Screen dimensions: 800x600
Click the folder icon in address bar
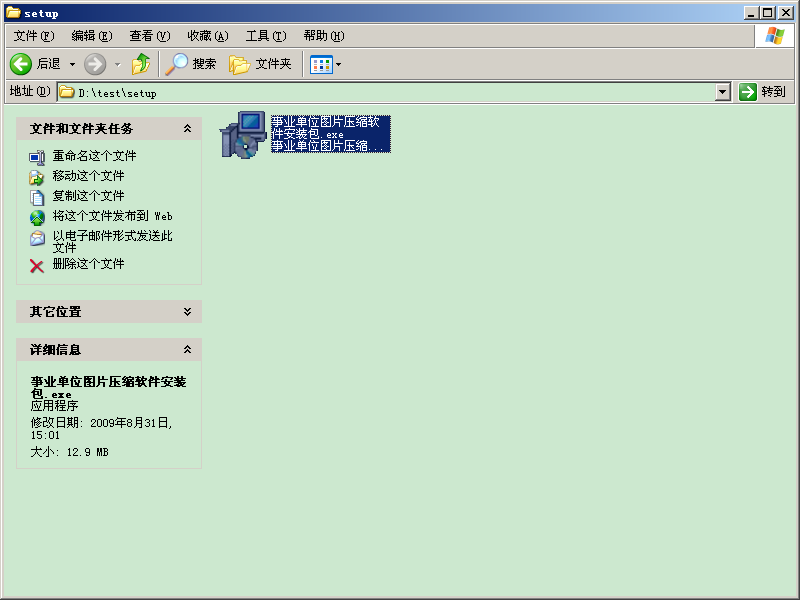point(67,92)
